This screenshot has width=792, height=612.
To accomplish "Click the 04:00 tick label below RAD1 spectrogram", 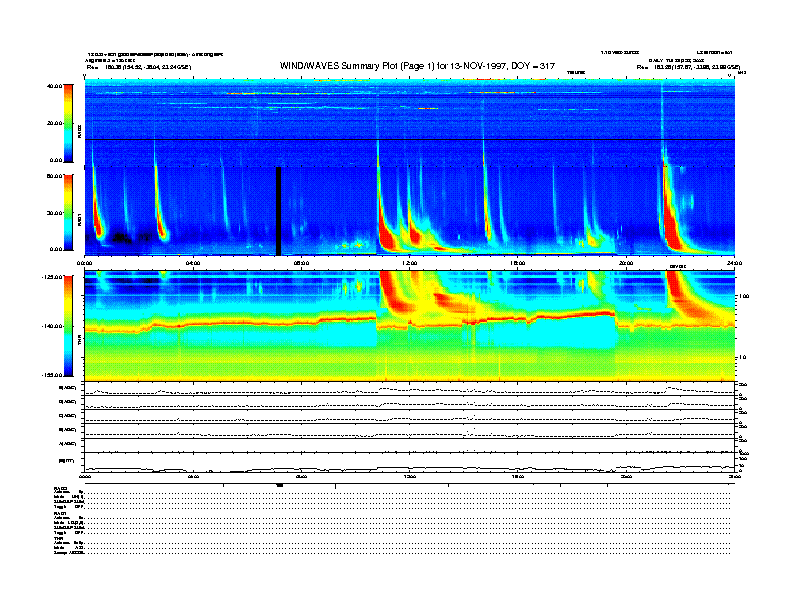I will click(x=193, y=263).
